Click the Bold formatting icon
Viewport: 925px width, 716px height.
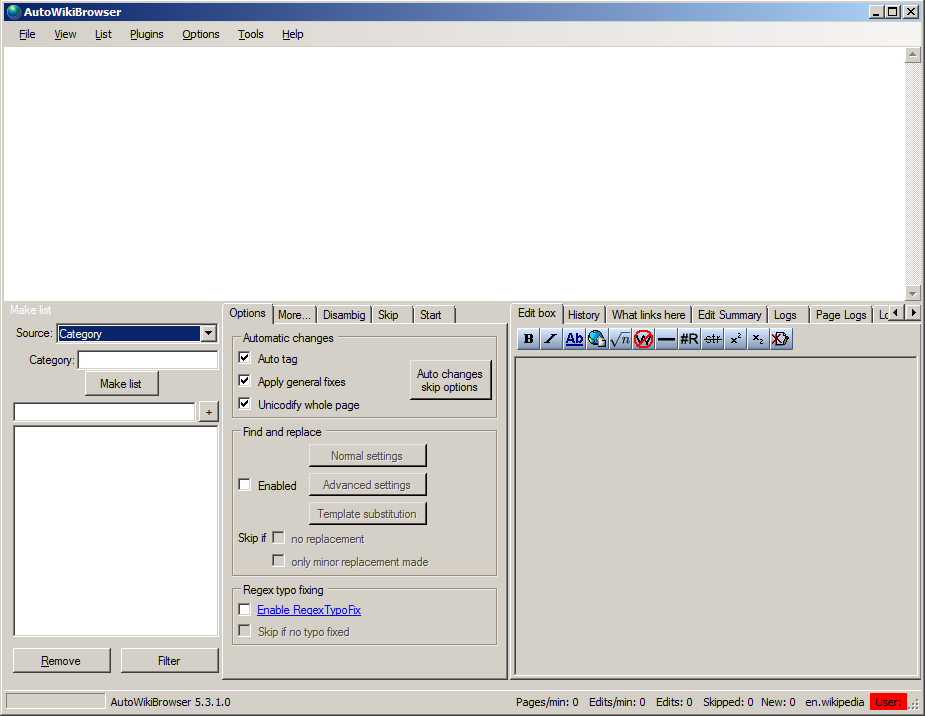[x=528, y=339]
